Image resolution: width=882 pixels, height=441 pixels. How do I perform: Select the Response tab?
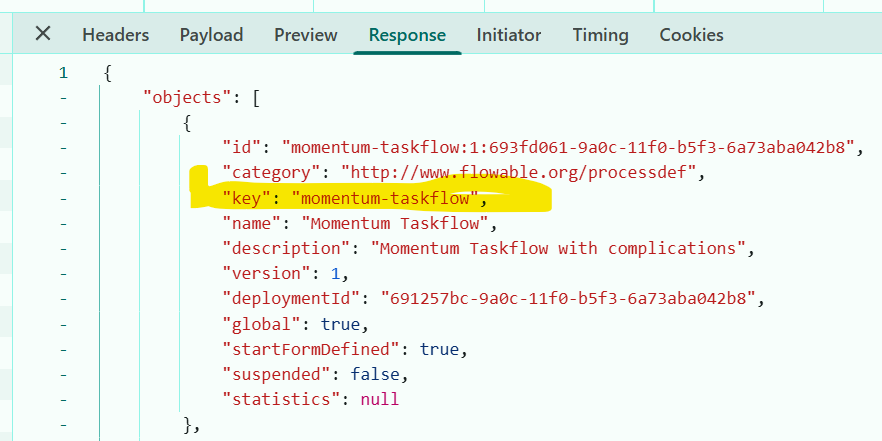coord(407,35)
